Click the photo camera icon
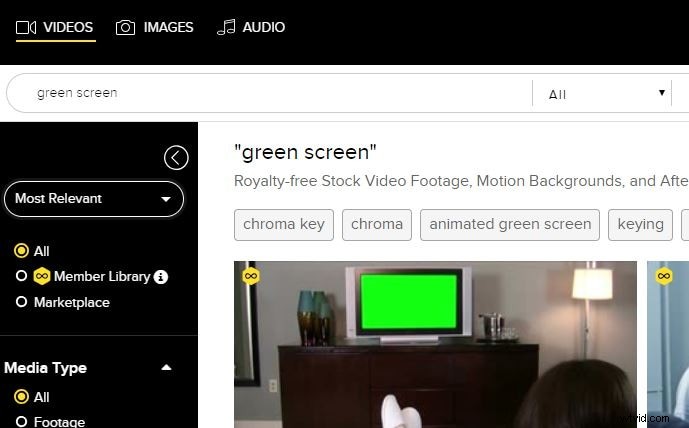 pos(125,27)
